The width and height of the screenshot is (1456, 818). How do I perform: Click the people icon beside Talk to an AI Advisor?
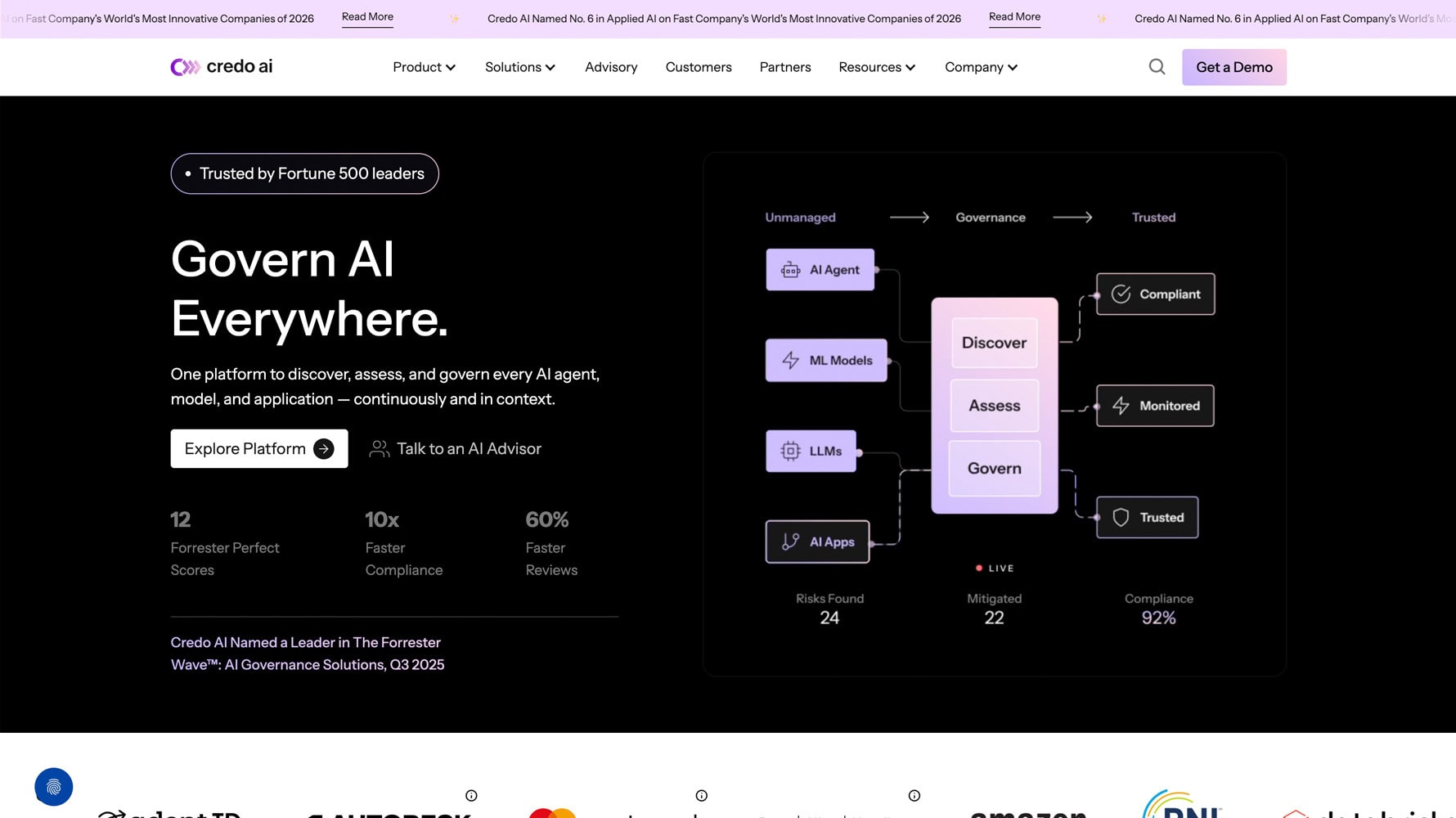[379, 449]
